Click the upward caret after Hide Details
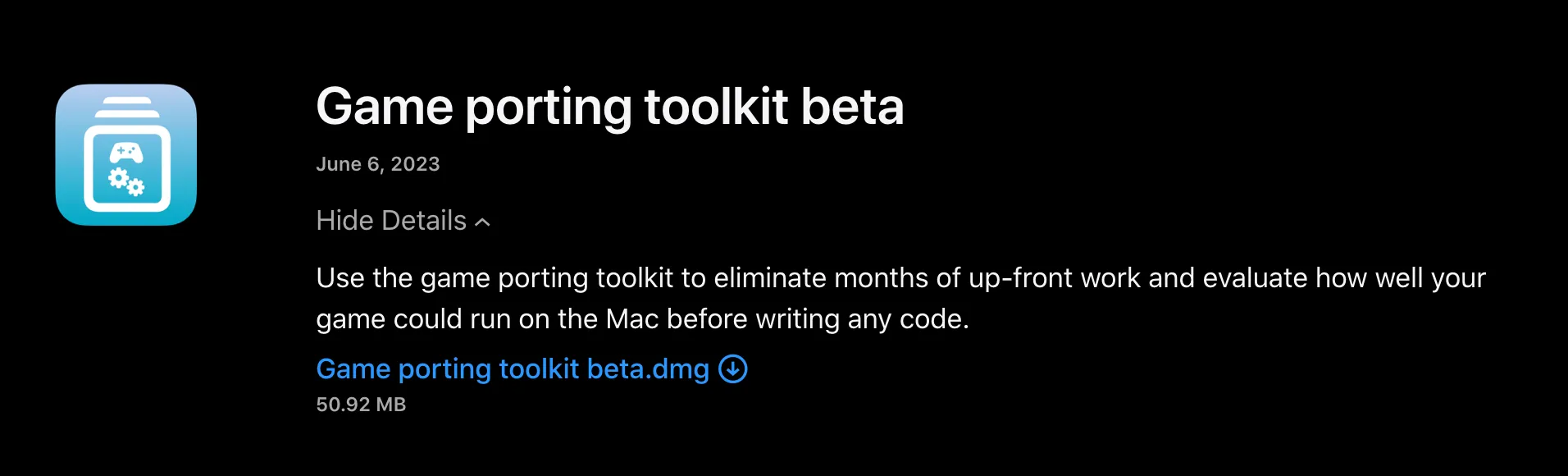The width and height of the screenshot is (1568, 476). click(482, 220)
